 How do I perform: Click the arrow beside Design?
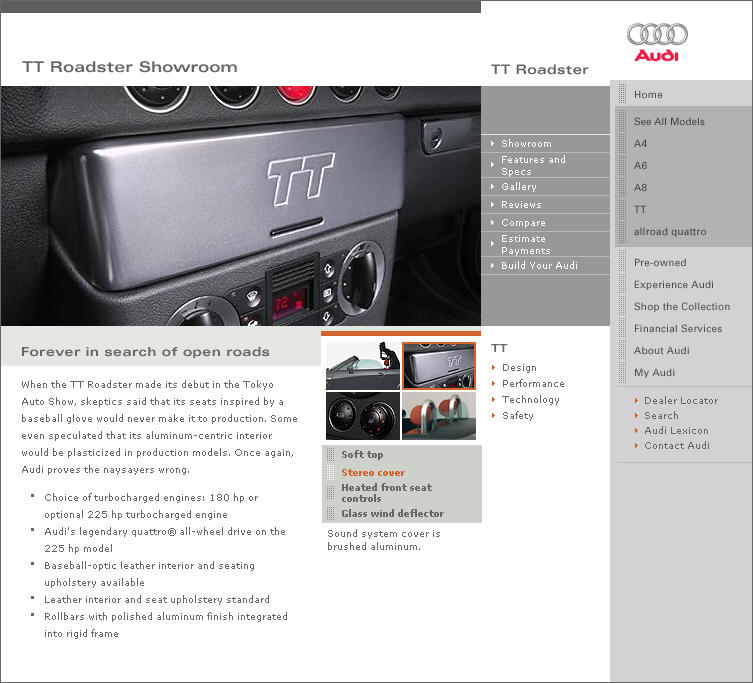[x=493, y=367]
